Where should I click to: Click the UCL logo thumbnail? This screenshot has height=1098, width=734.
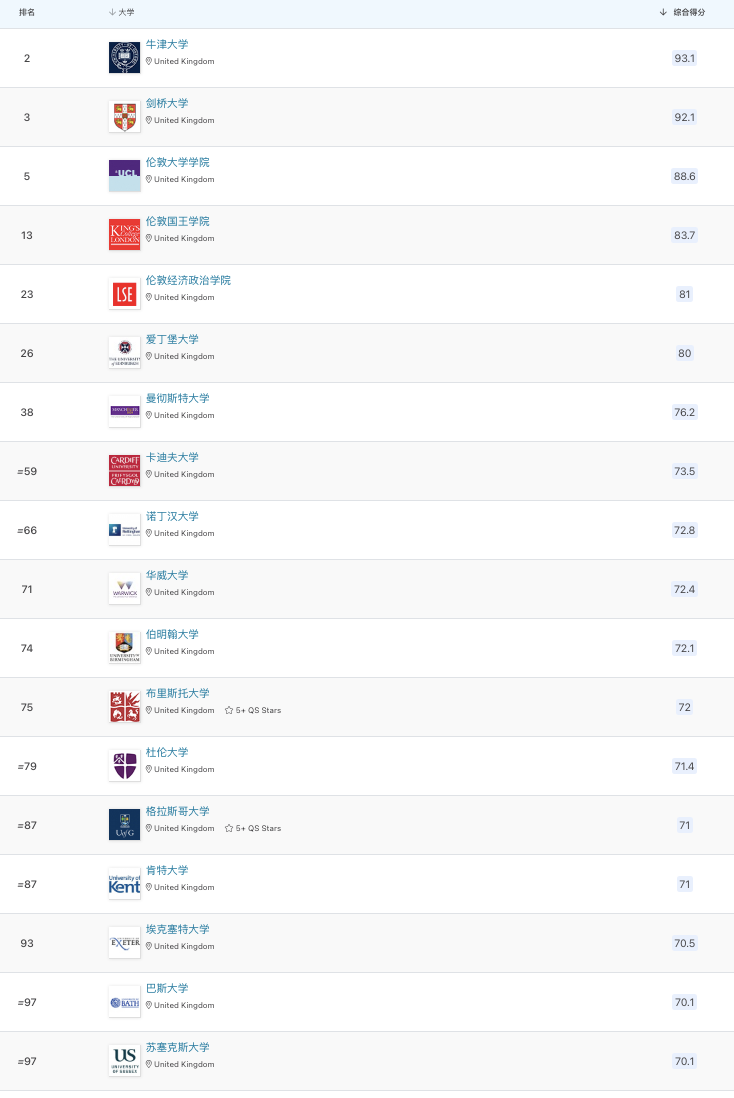pos(124,176)
